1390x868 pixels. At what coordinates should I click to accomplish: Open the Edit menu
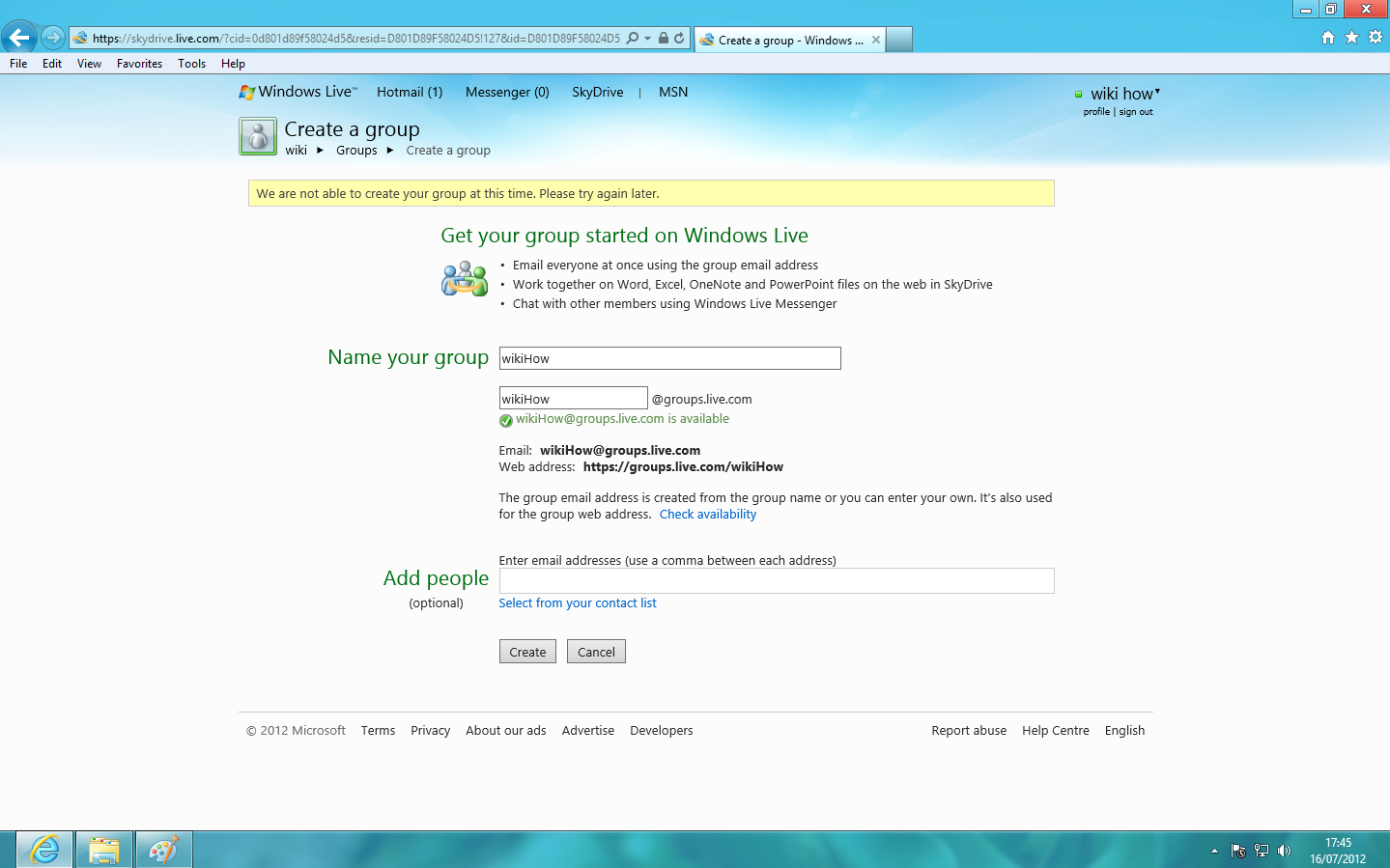click(52, 64)
